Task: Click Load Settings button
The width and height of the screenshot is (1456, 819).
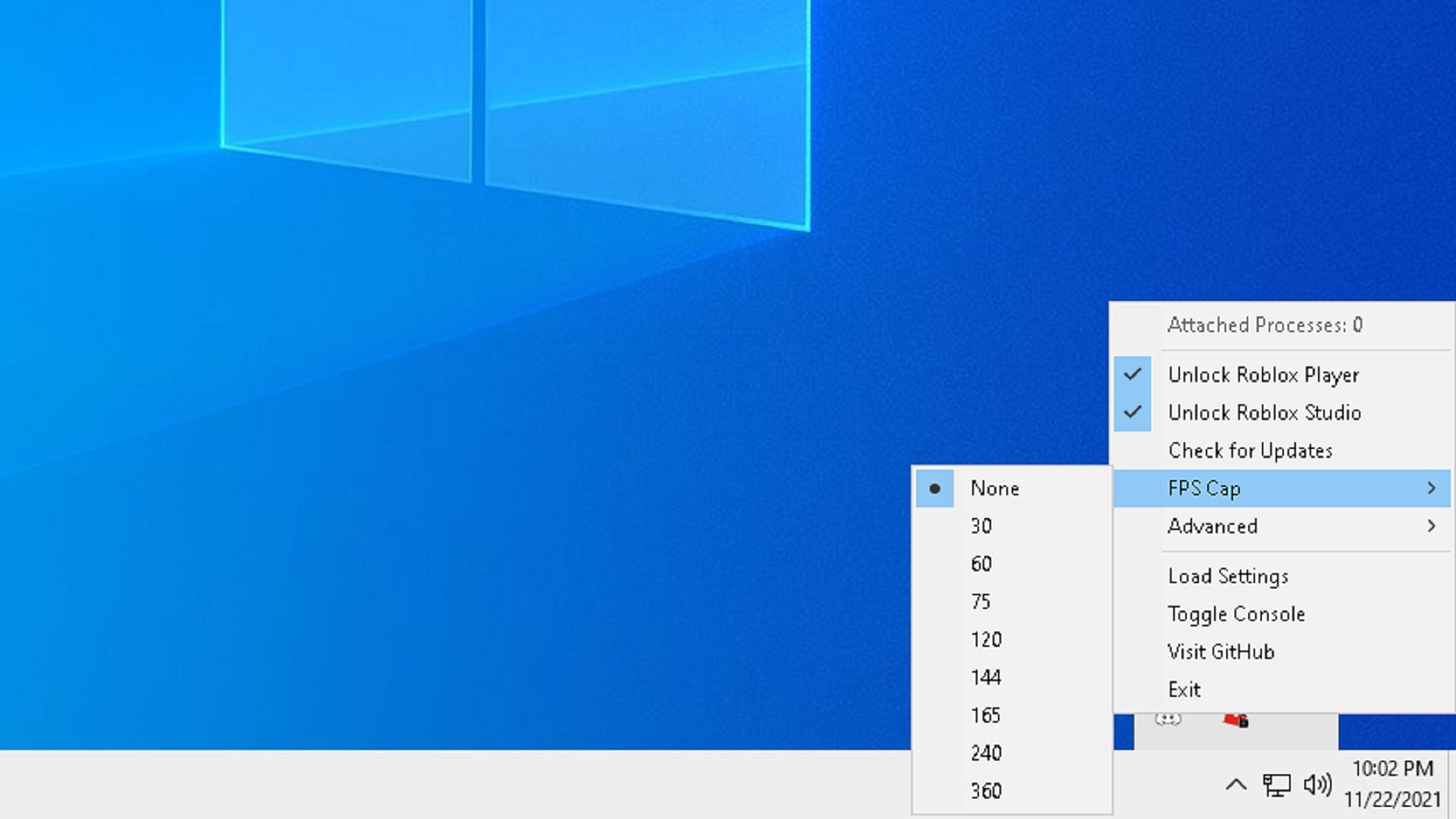Action: point(1228,576)
